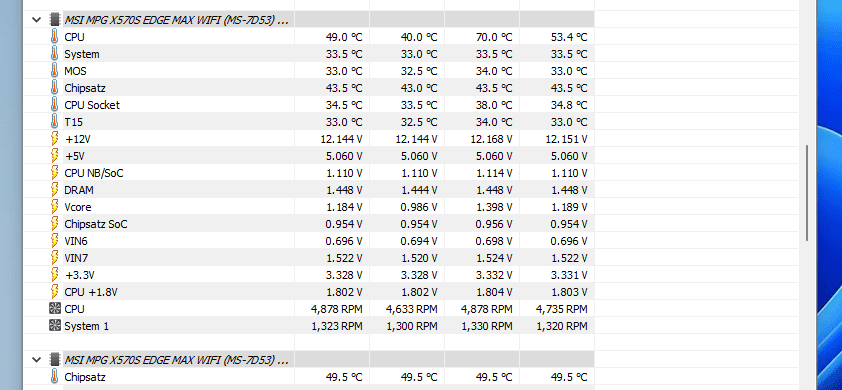The image size is (842, 390).
Task: Click the second MSI motherboard chip icon
Action: 54,359
